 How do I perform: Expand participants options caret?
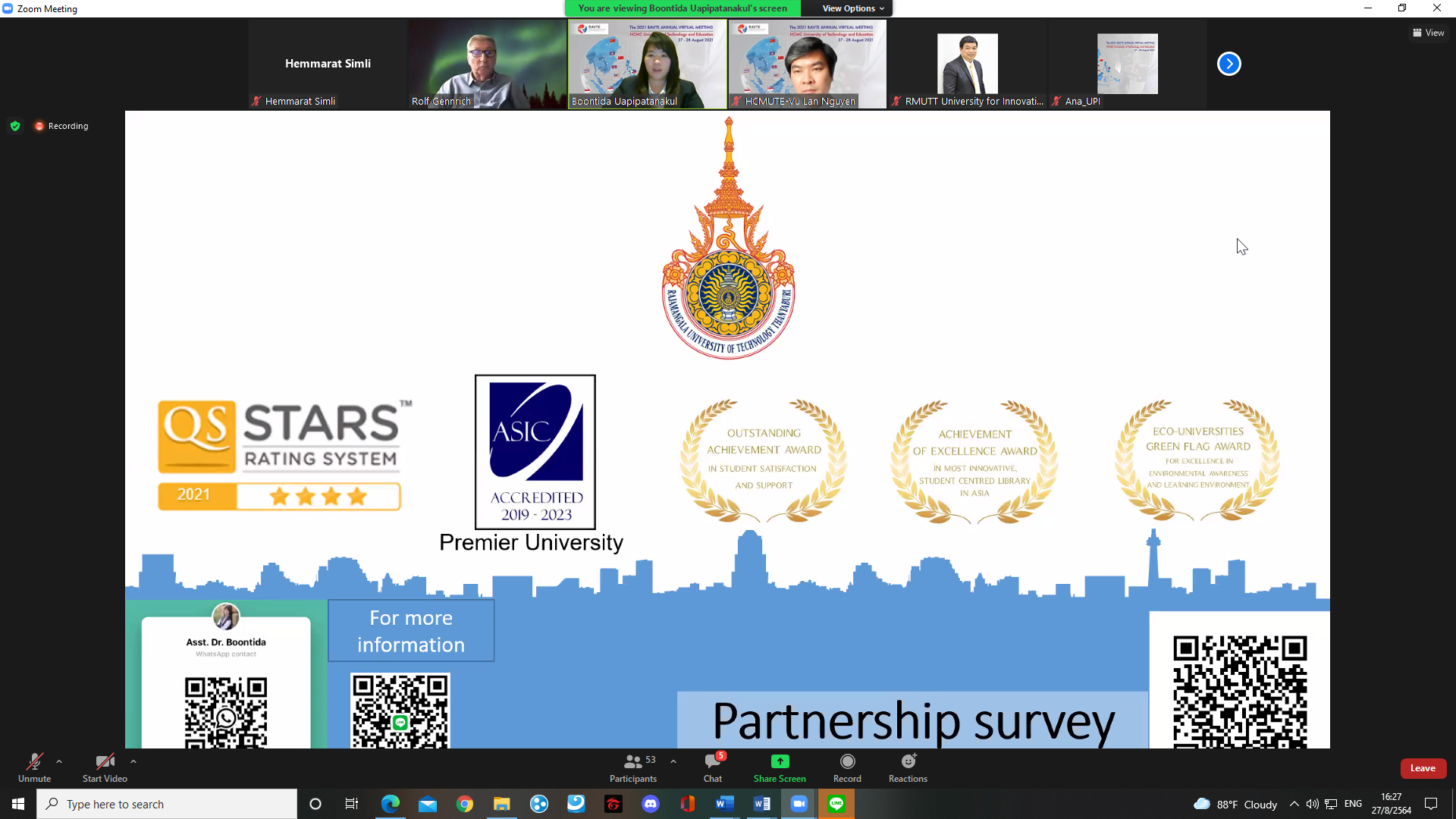673,761
